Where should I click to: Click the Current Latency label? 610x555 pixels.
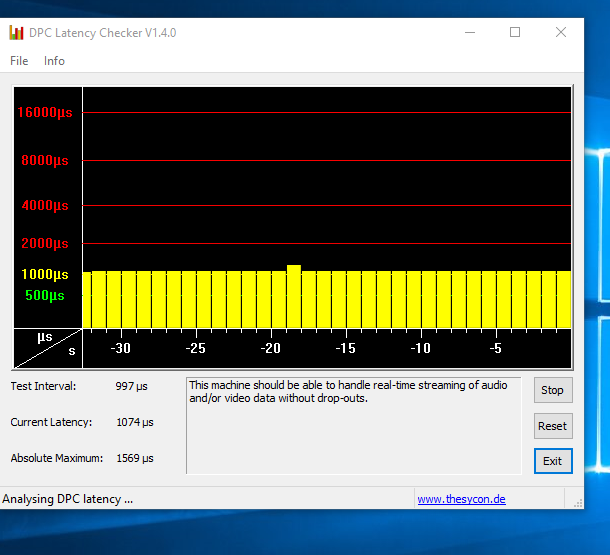coord(51,422)
